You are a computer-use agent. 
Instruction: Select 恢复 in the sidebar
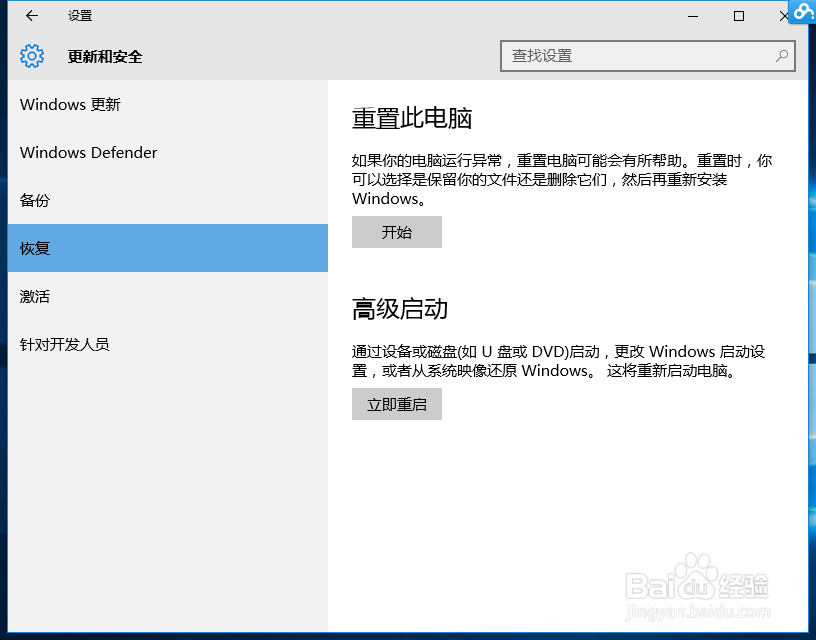[168, 248]
